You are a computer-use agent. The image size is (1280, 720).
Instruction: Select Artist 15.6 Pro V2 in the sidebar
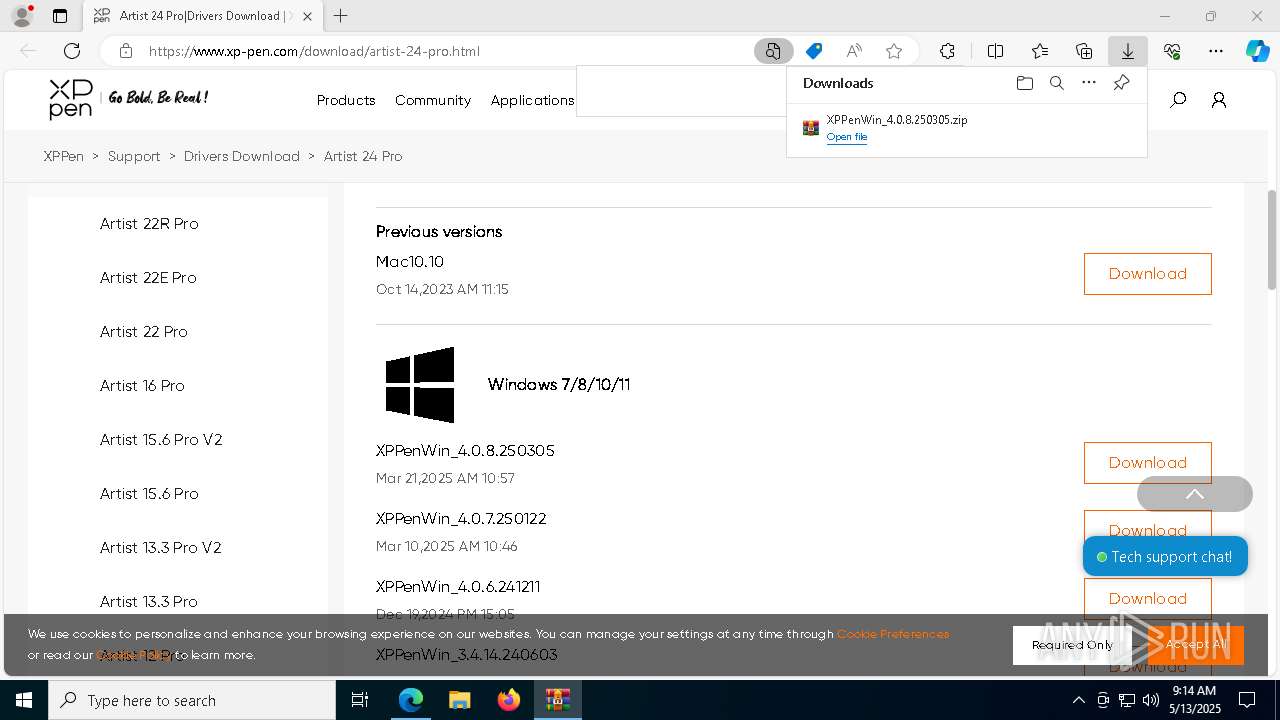161,440
